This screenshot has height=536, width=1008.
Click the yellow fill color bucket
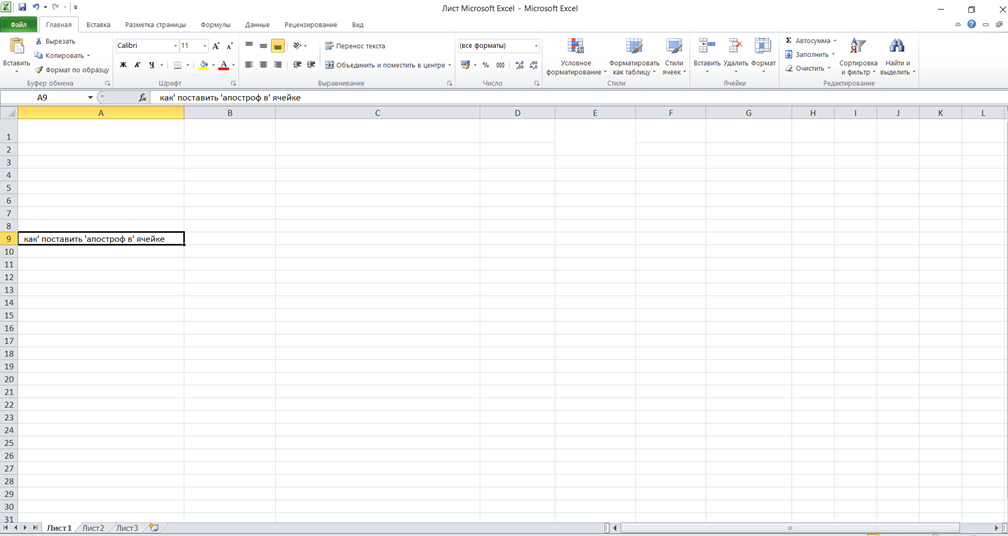[x=203, y=65]
